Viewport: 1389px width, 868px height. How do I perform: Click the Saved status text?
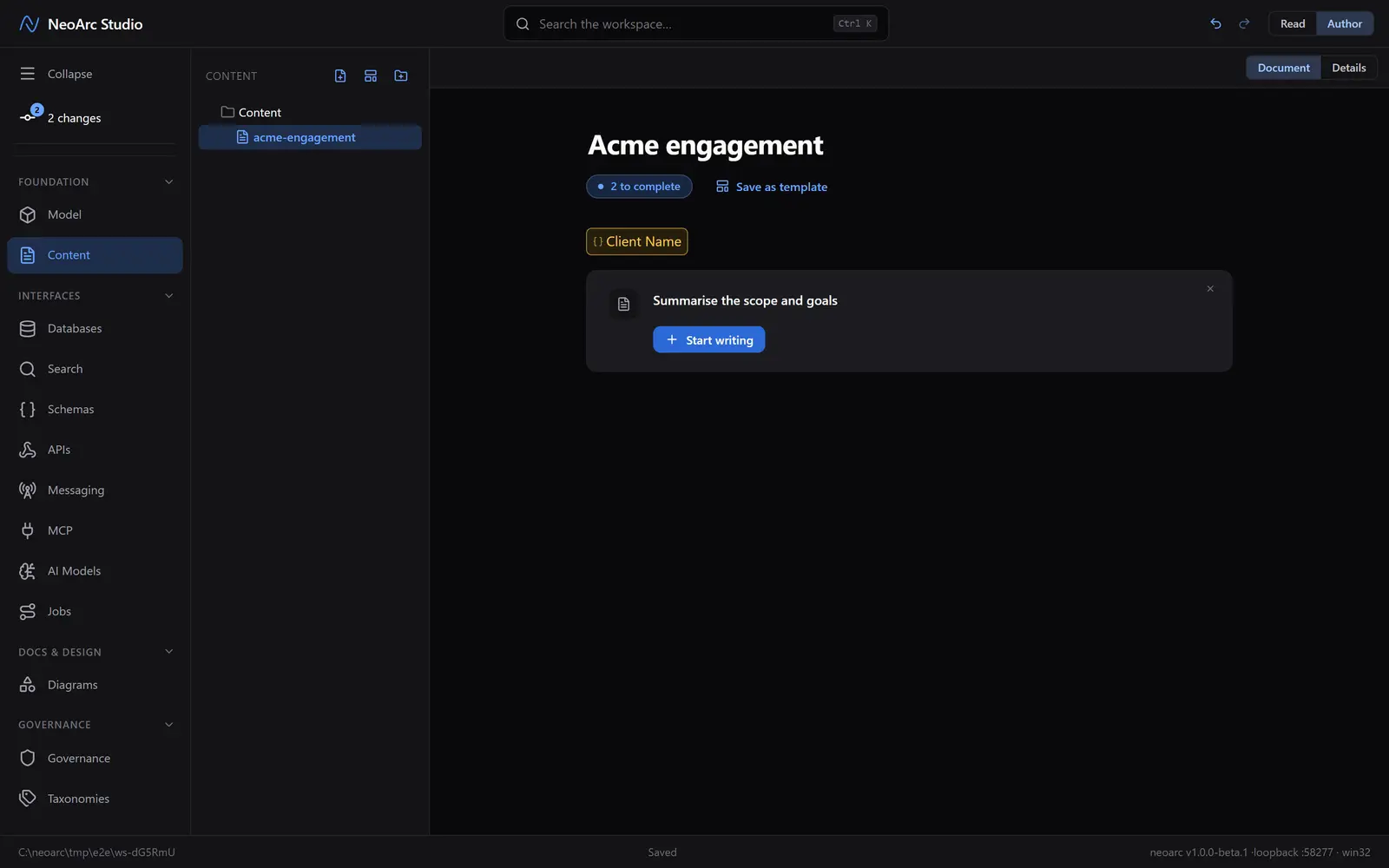pyautogui.click(x=662, y=852)
